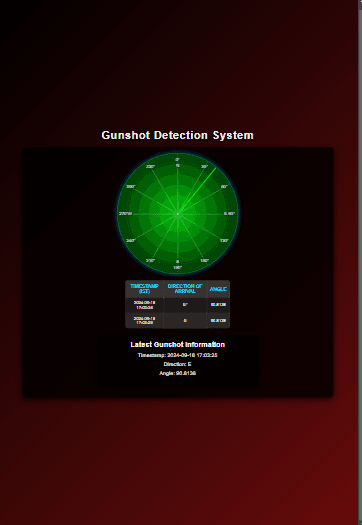Image resolution: width=362 pixels, height=525 pixels.
Task: Click the Timestamp (IST) column header
Action: [x=144, y=289]
